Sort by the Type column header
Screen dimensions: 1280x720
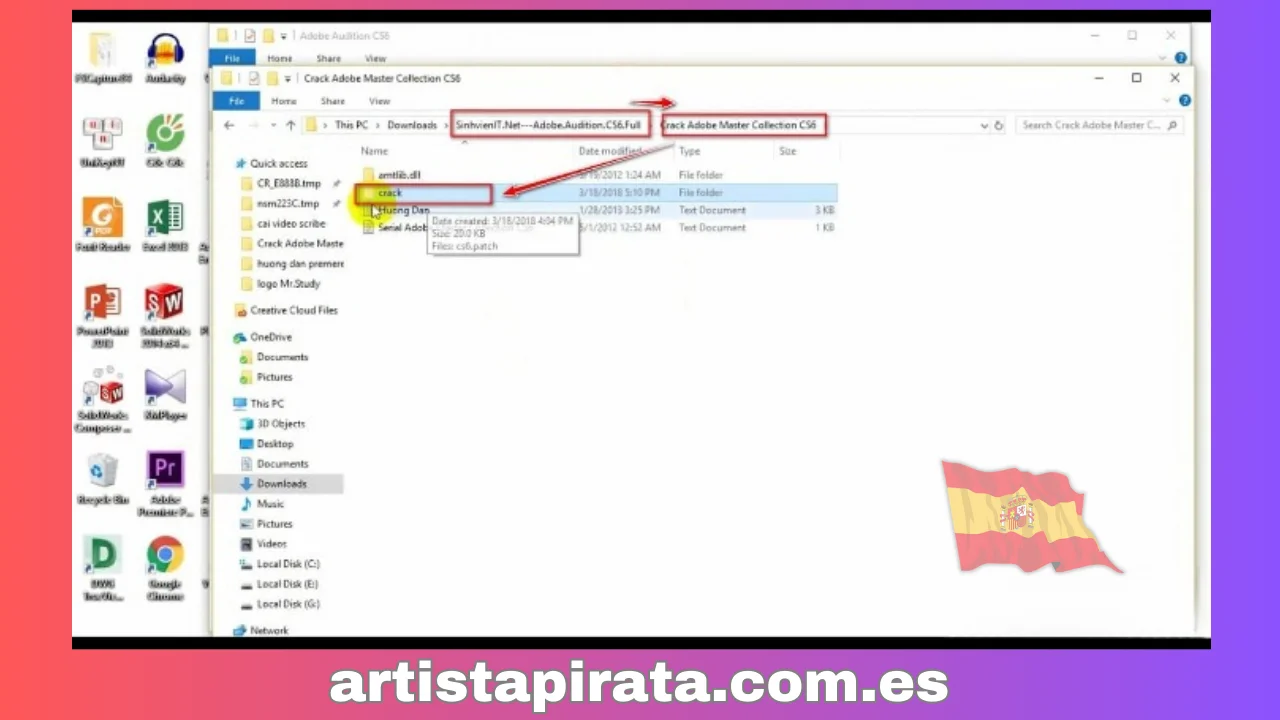click(690, 151)
